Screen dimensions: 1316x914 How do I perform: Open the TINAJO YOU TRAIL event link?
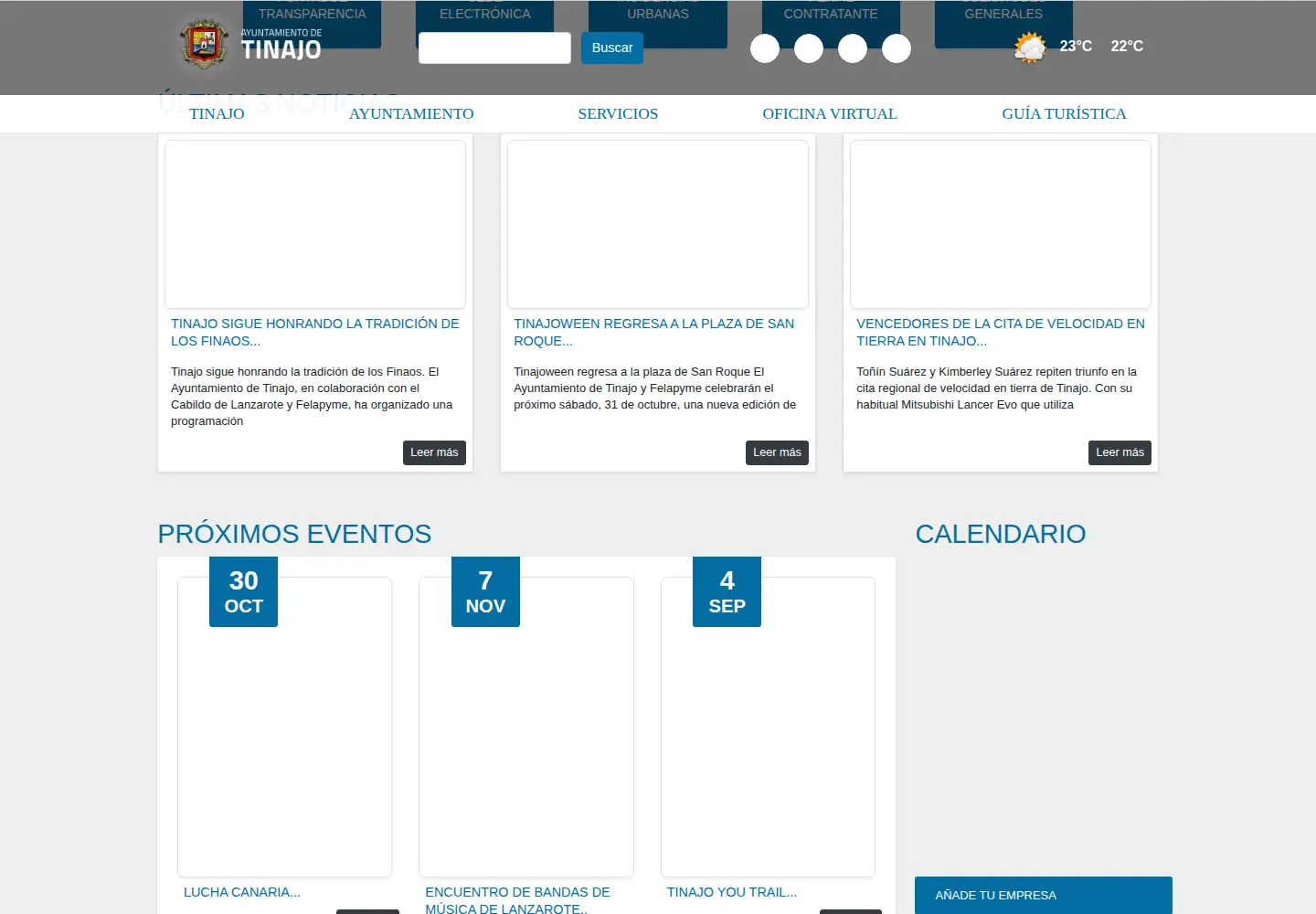click(732, 892)
